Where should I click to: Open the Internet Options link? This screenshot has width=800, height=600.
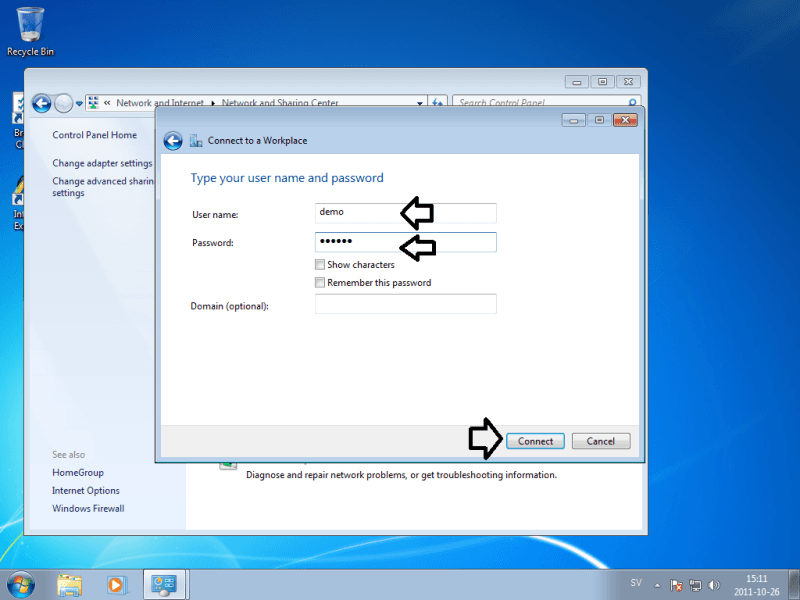pyautogui.click(x=86, y=491)
